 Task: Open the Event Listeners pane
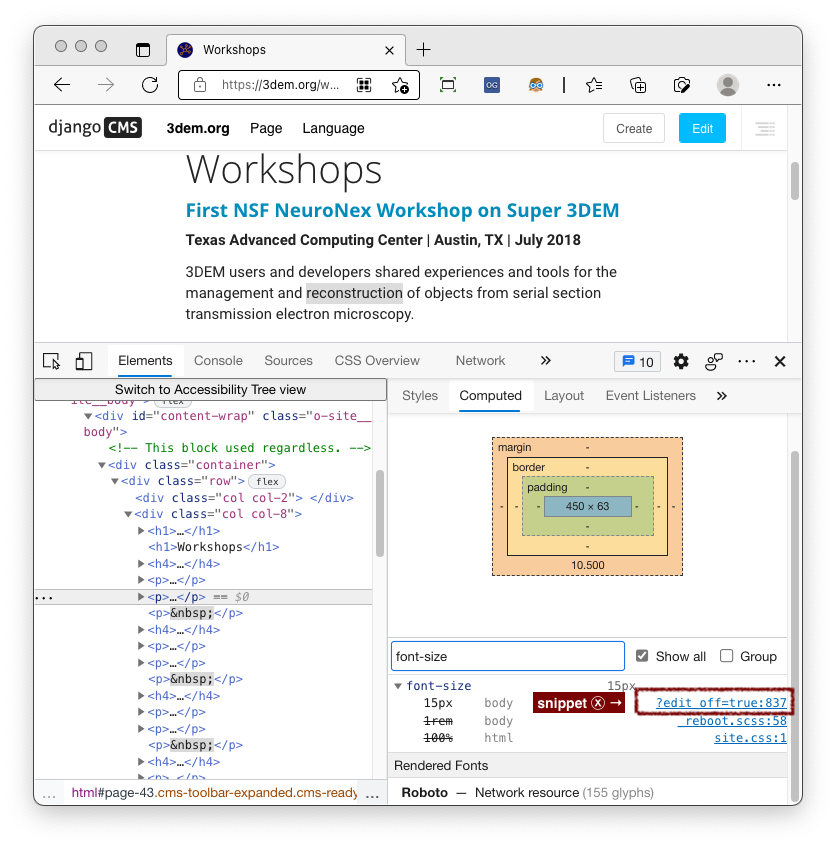(x=651, y=395)
